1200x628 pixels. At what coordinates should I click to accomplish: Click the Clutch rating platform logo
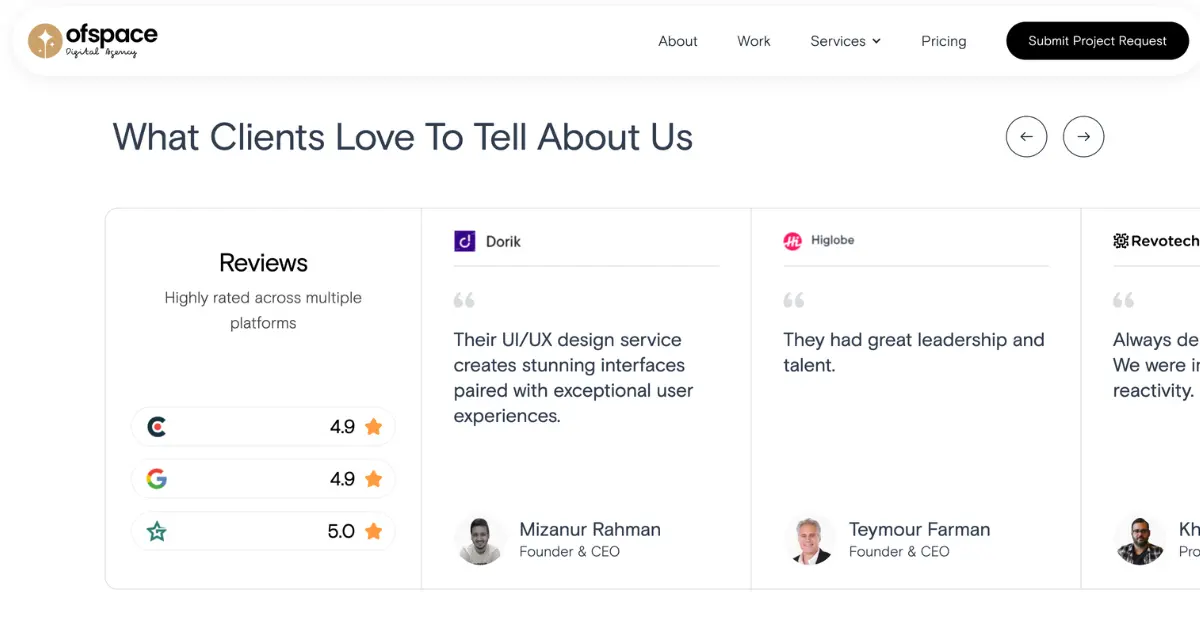[156, 426]
